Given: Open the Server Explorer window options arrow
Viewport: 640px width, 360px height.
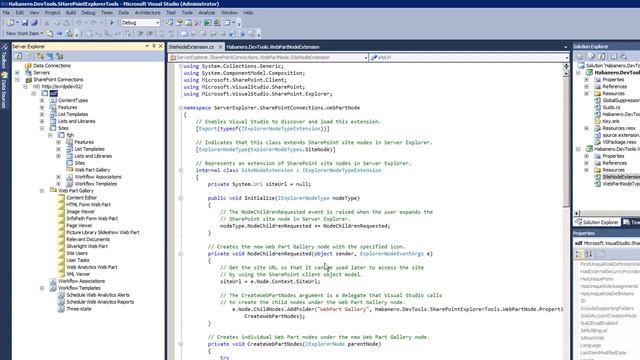Looking at the screenshot, I should [147, 46].
